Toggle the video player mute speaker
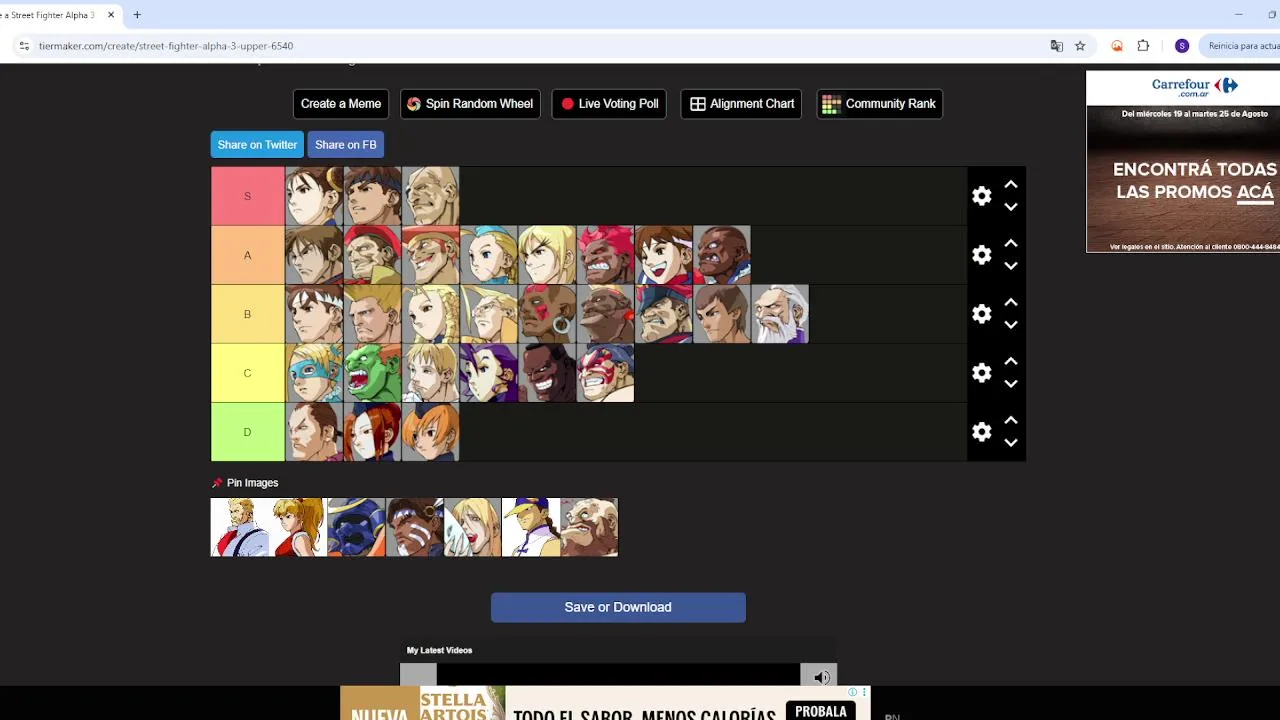Screen dimensions: 1280x720 click(x=821, y=677)
